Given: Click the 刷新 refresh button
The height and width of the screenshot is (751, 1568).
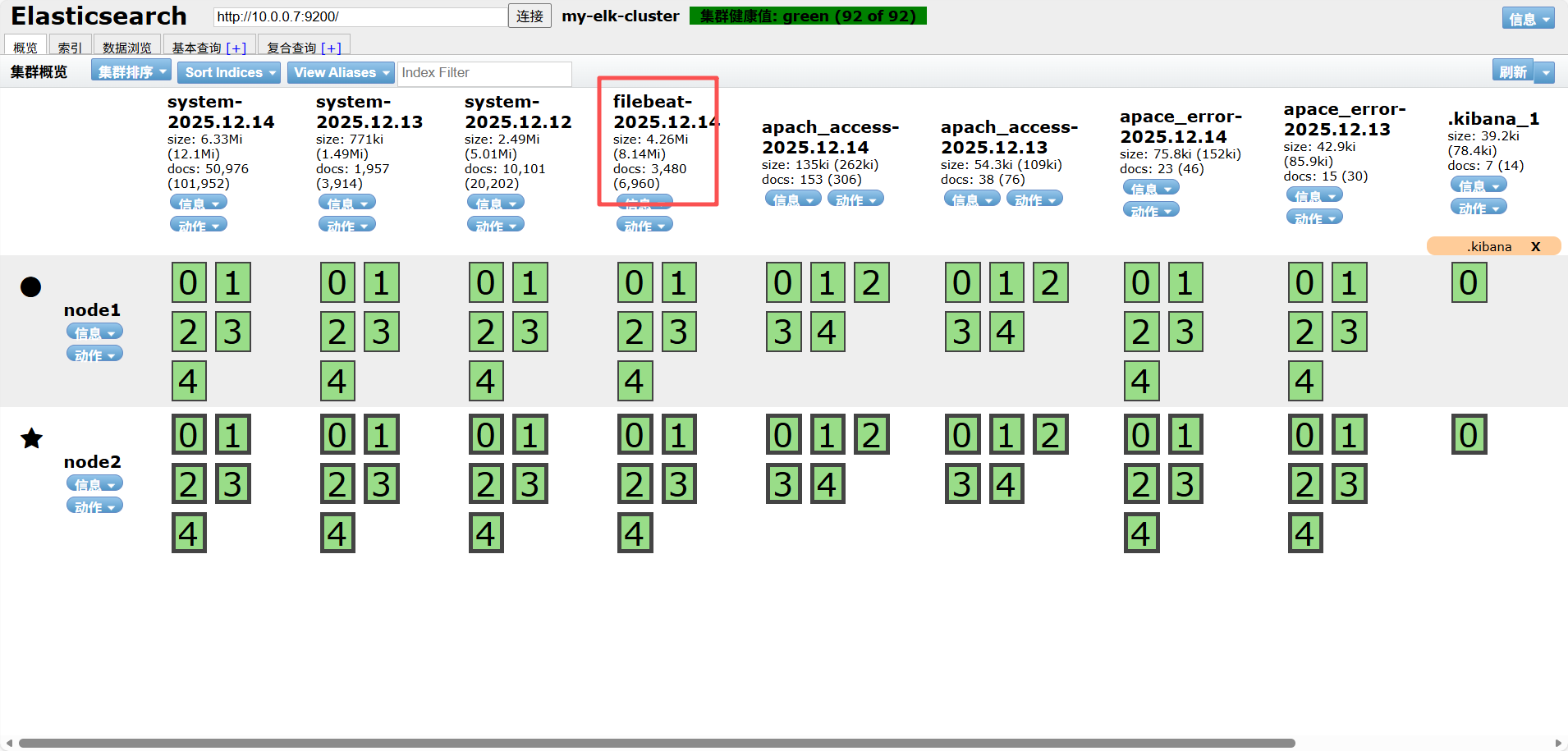Looking at the screenshot, I should [1513, 71].
